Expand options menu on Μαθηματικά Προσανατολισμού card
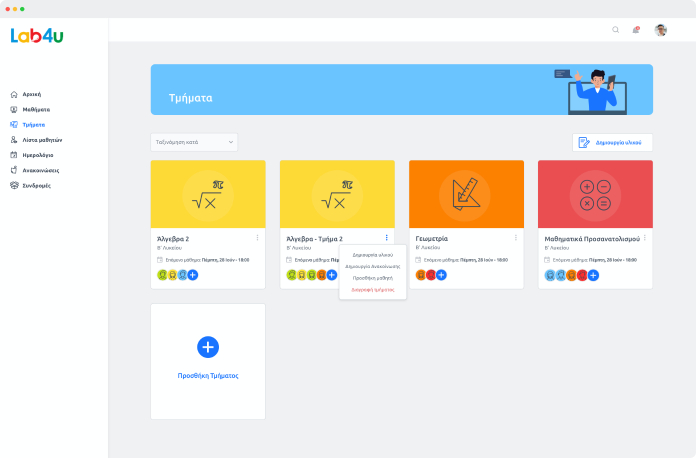Viewport: 696px width, 458px height. point(645,238)
